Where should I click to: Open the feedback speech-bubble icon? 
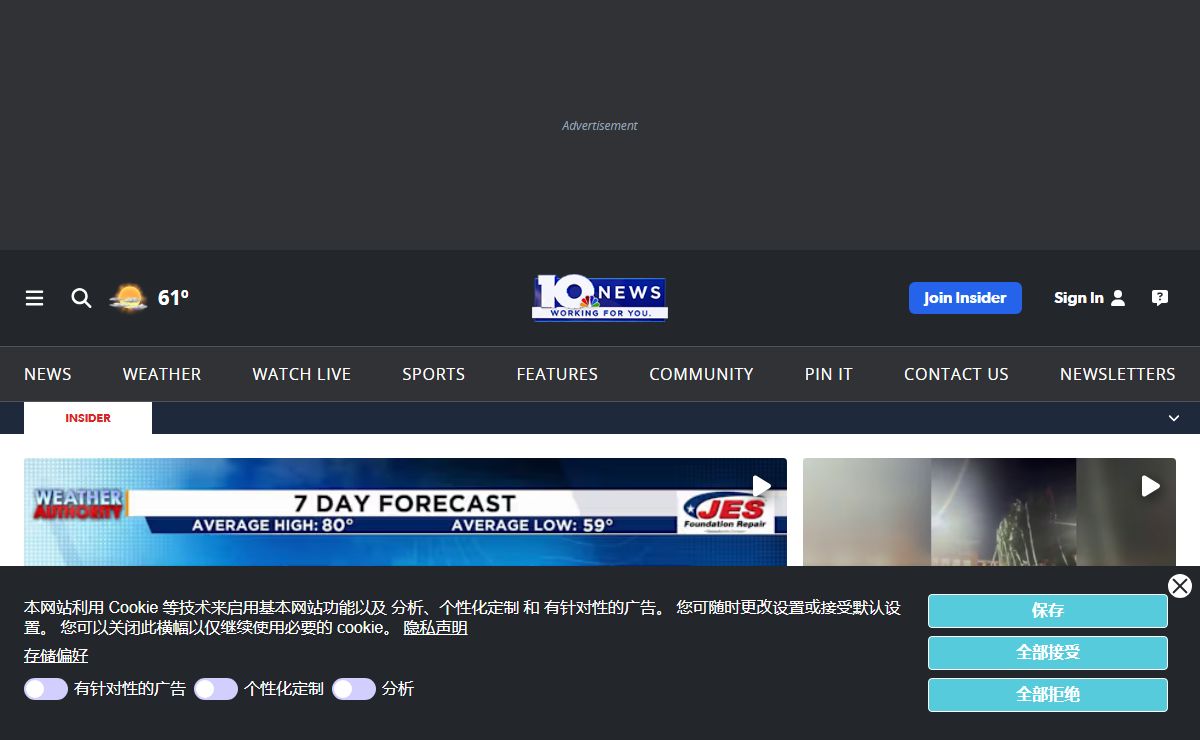point(1160,298)
